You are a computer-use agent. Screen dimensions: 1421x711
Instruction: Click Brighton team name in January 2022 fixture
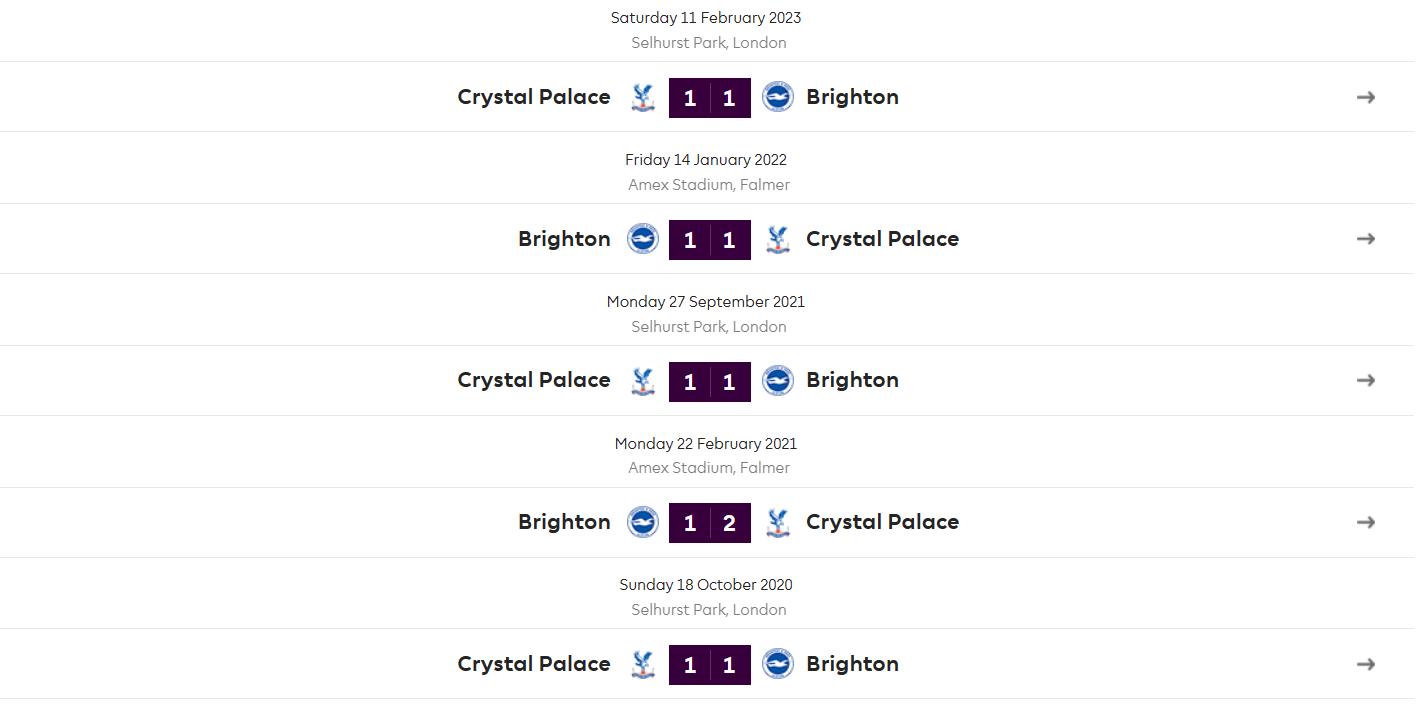564,239
